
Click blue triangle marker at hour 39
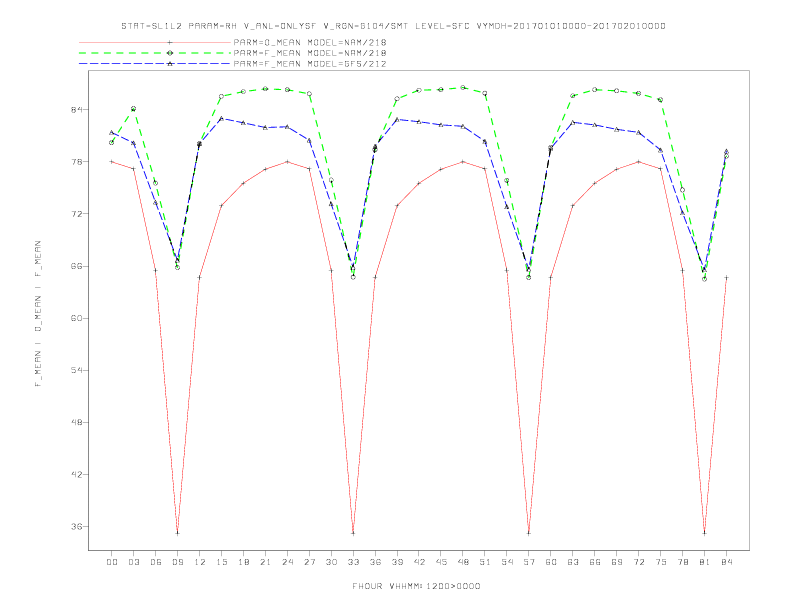[x=397, y=120]
